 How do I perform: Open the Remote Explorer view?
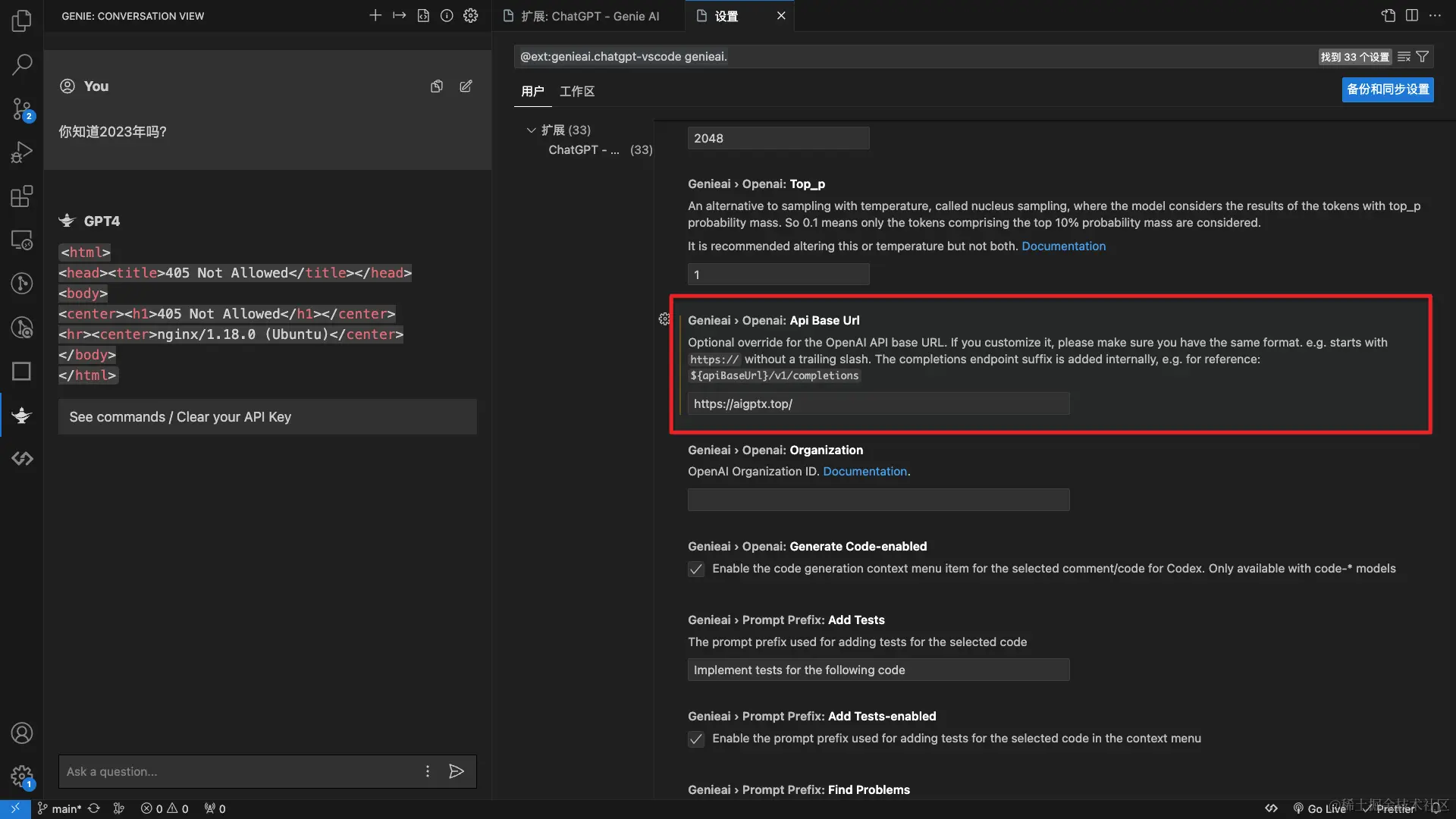pyautogui.click(x=22, y=240)
